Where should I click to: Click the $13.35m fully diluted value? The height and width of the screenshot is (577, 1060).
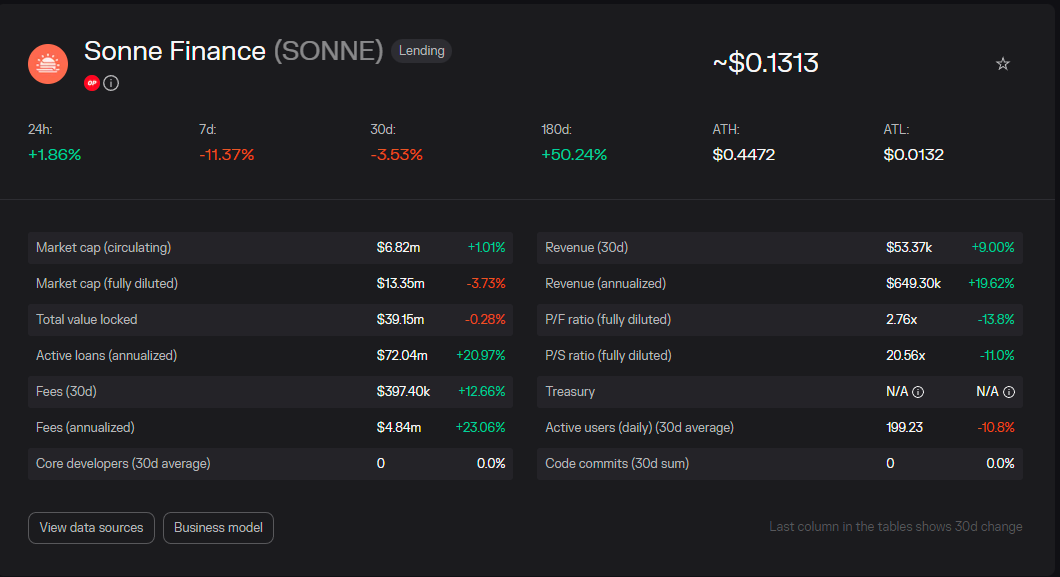pos(400,284)
